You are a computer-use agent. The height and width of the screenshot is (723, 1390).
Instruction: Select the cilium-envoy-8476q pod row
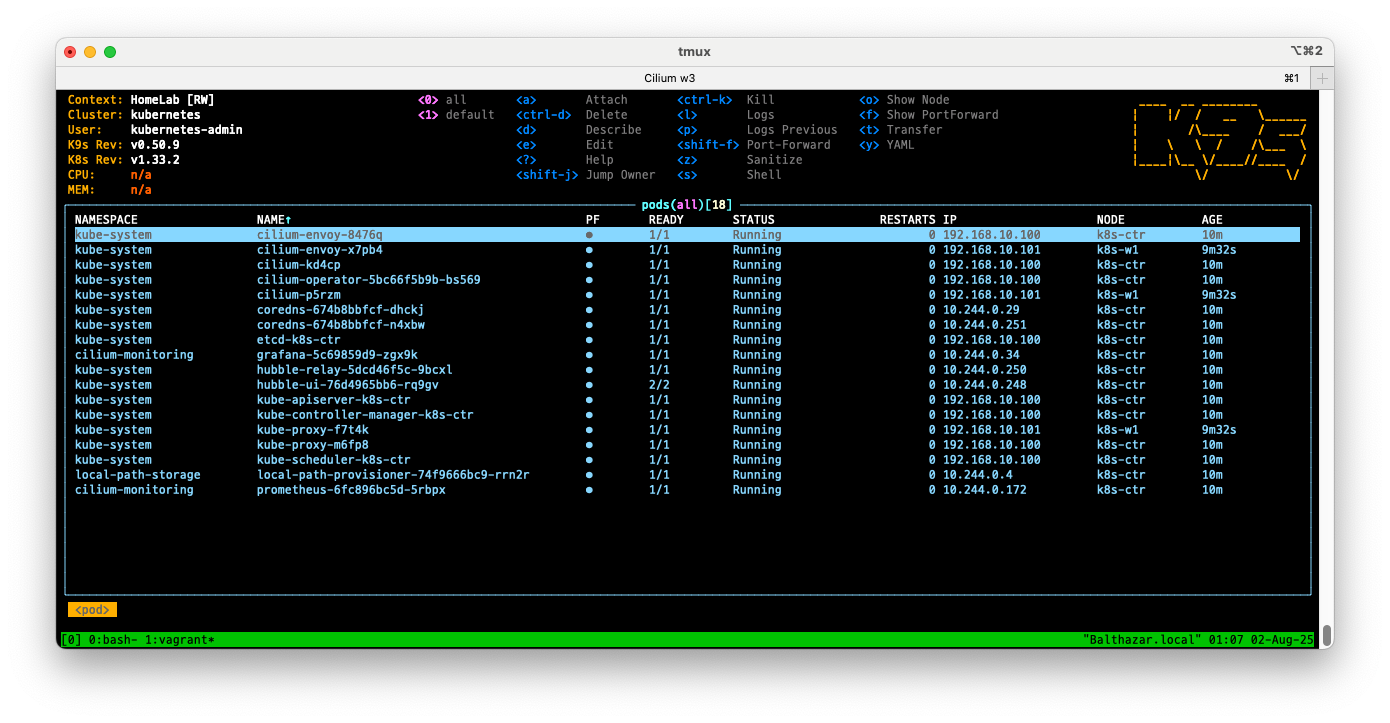click(687, 235)
